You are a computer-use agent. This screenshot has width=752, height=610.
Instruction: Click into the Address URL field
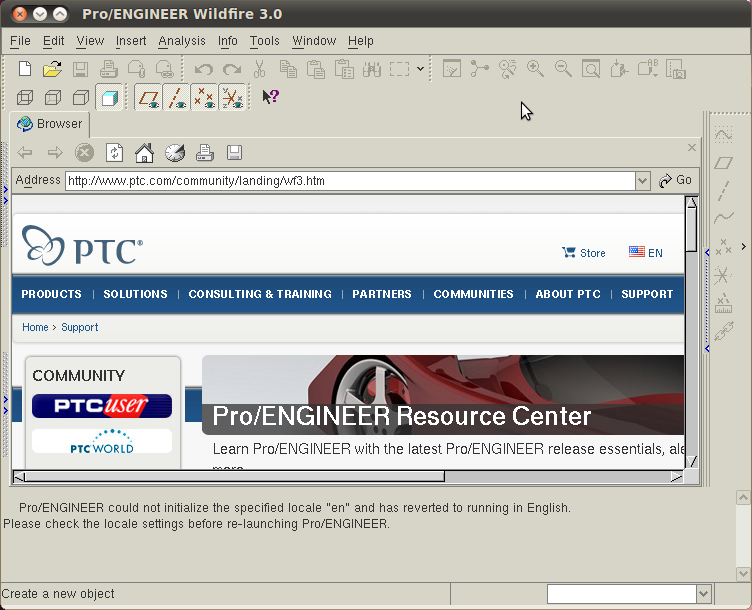[x=350, y=181]
